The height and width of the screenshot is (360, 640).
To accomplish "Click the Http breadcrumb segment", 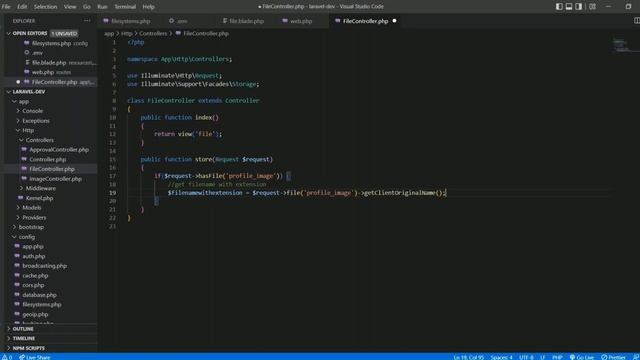I will pyautogui.click(x=127, y=33).
